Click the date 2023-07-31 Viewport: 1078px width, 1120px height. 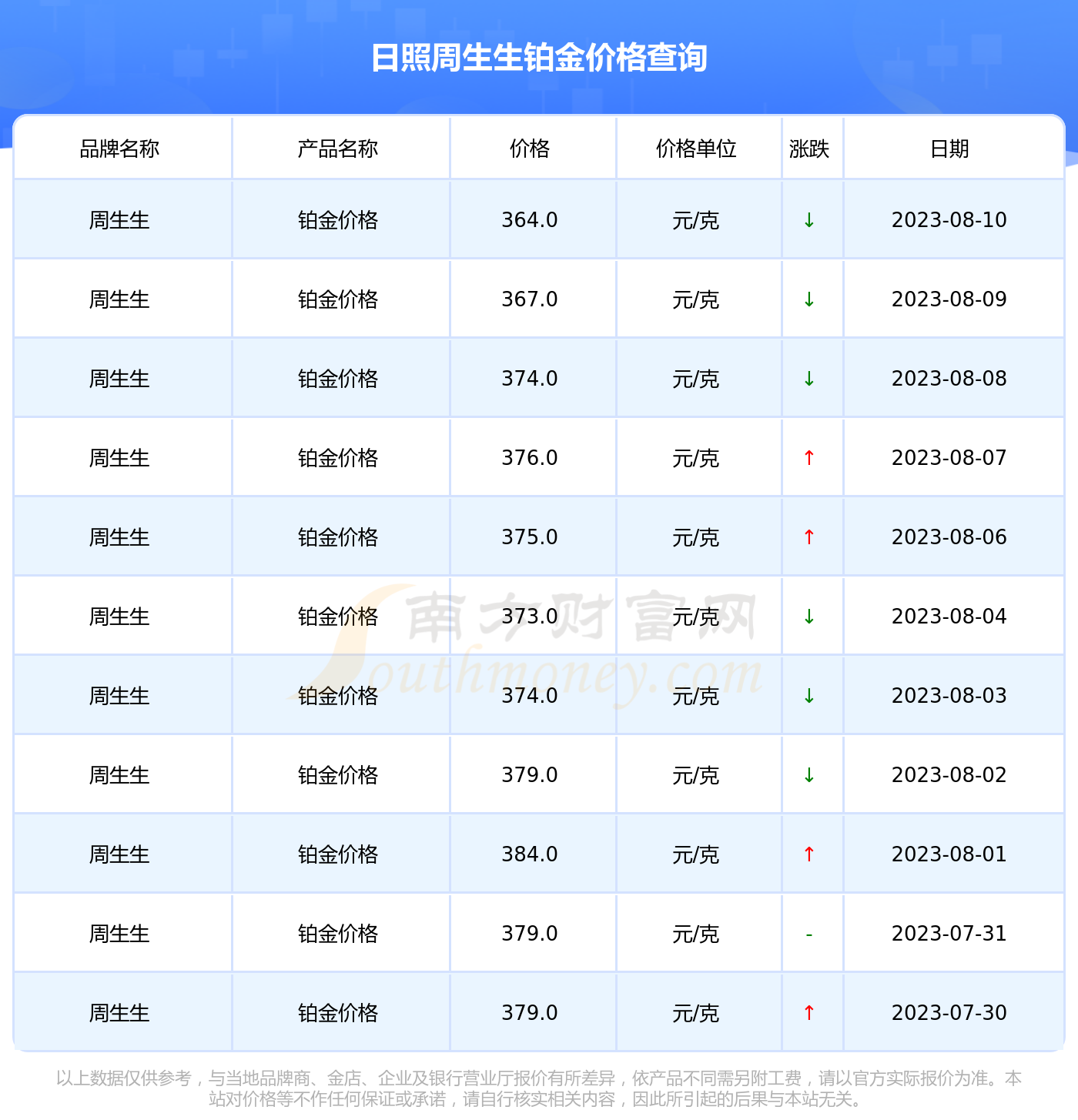click(949, 934)
